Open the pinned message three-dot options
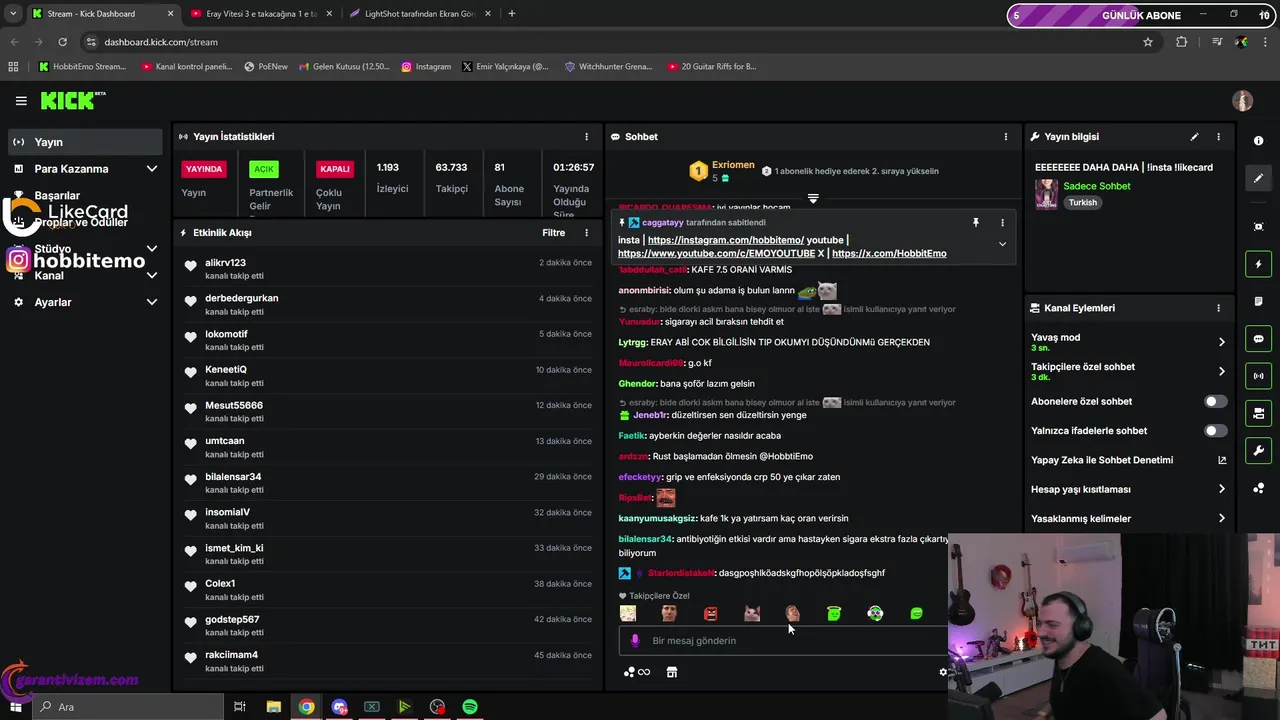 tap(1002, 223)
